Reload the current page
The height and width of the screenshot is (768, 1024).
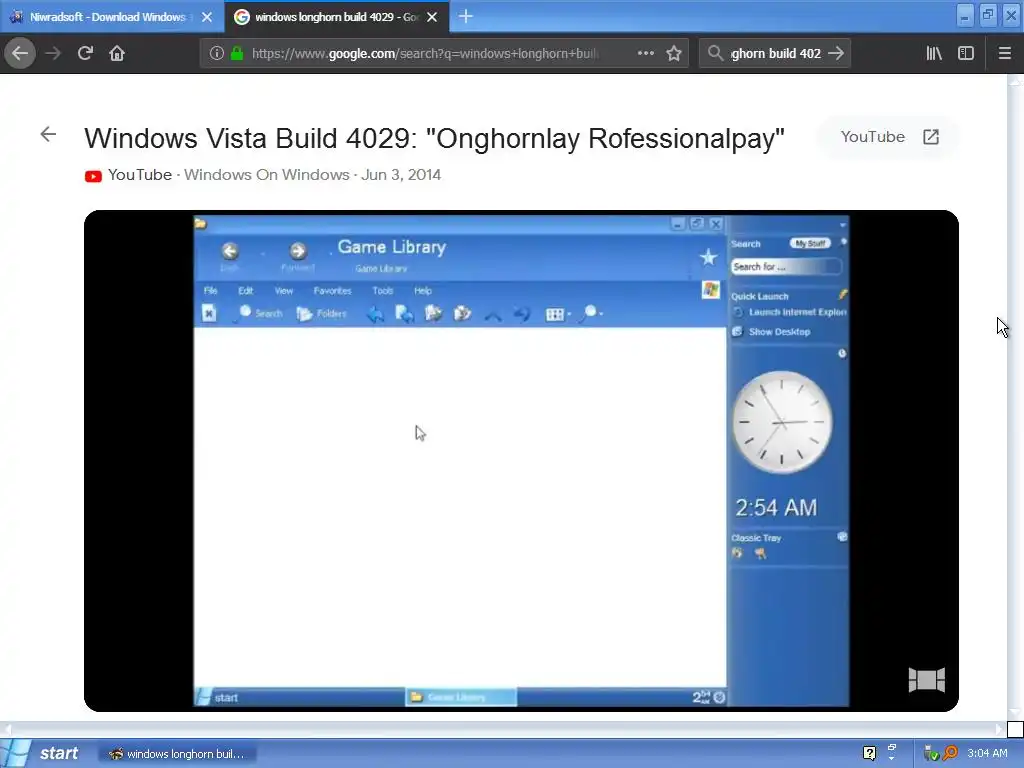tap(85, 53)
